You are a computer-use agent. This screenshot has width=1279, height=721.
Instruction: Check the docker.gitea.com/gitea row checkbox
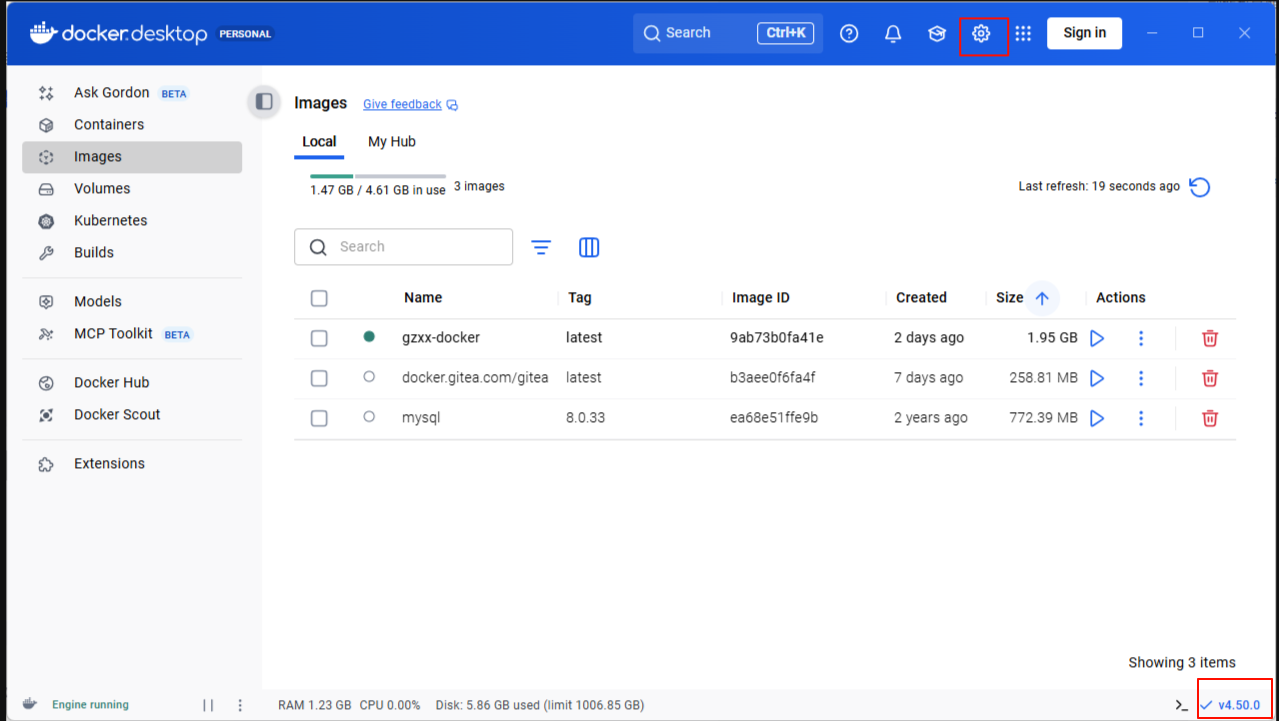pyautogui.click(x=319, y=378)
